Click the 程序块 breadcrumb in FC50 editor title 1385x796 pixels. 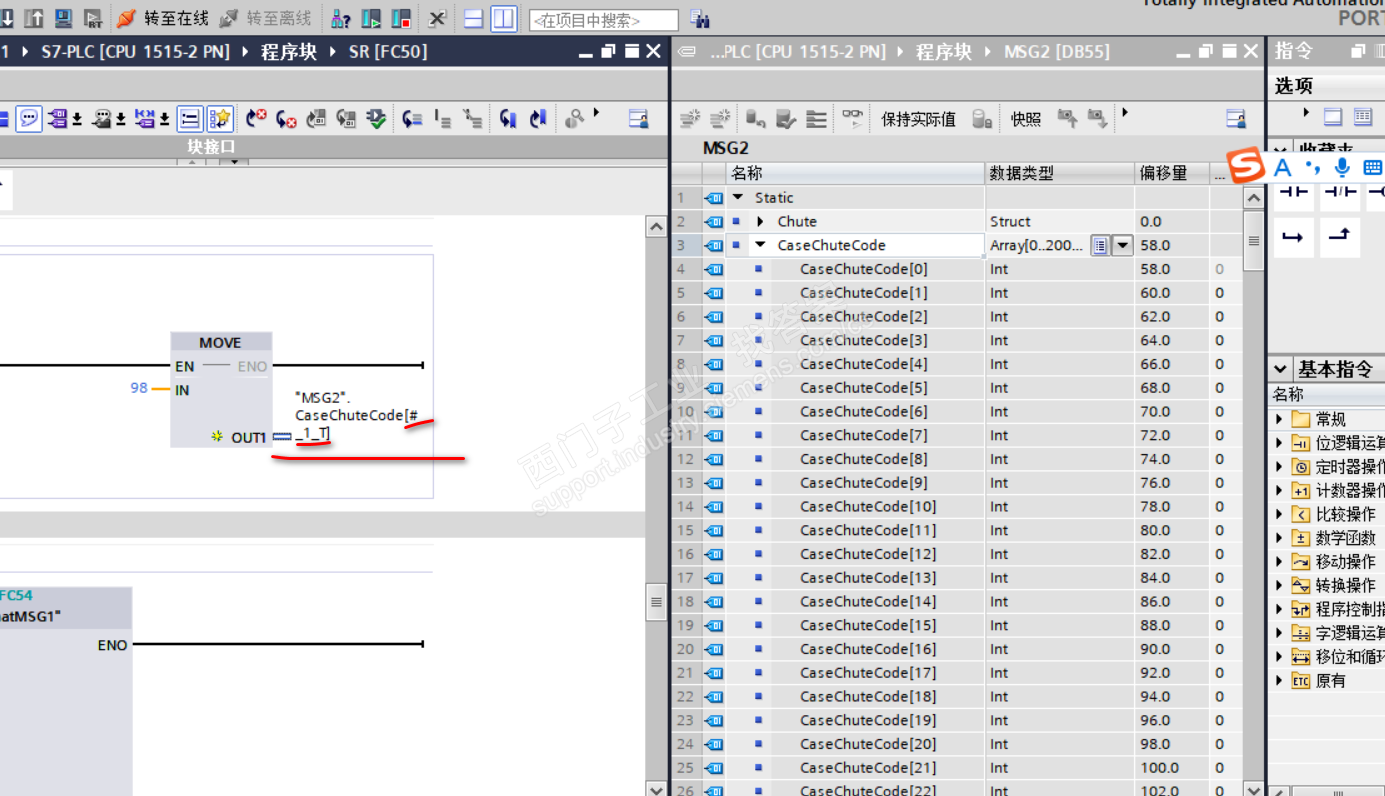[289, 51]
